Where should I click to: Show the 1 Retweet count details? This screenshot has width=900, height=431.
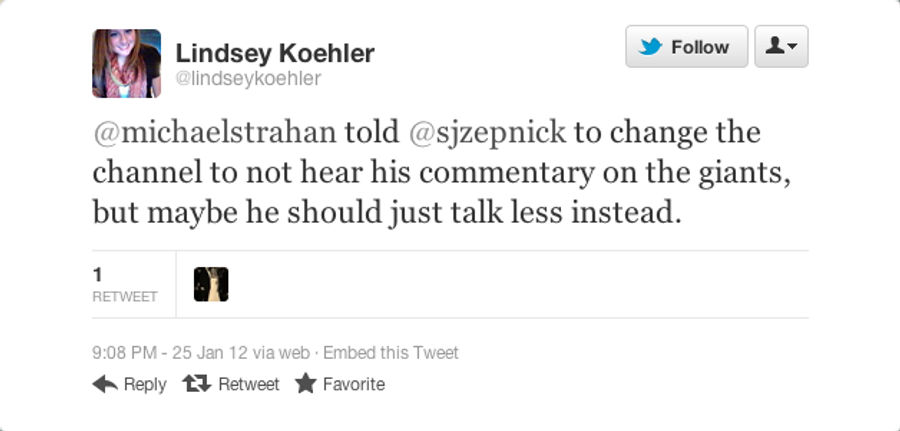(x=125, y=285)
